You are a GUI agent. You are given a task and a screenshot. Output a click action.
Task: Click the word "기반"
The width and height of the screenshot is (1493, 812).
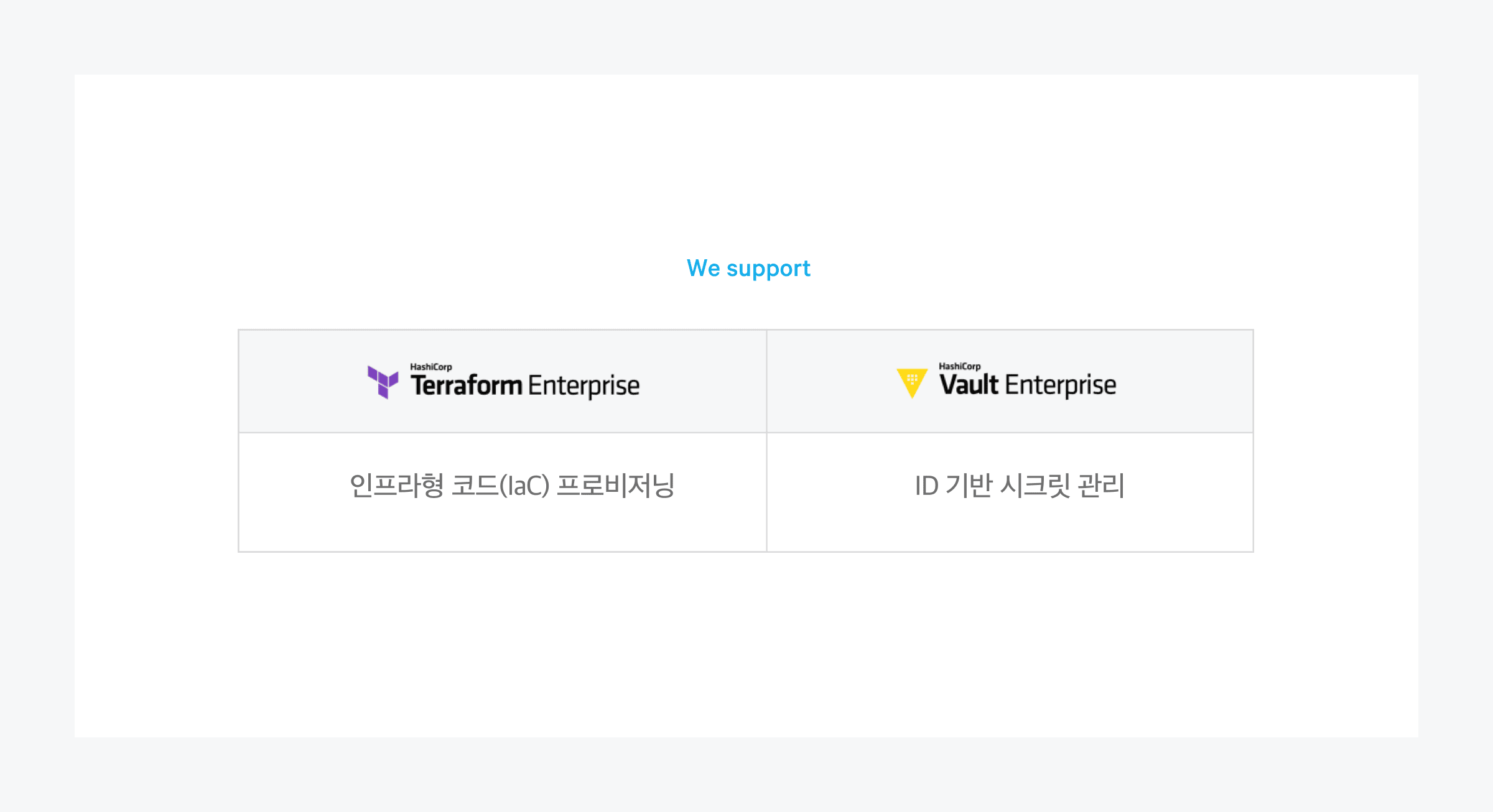coord(969,486)
